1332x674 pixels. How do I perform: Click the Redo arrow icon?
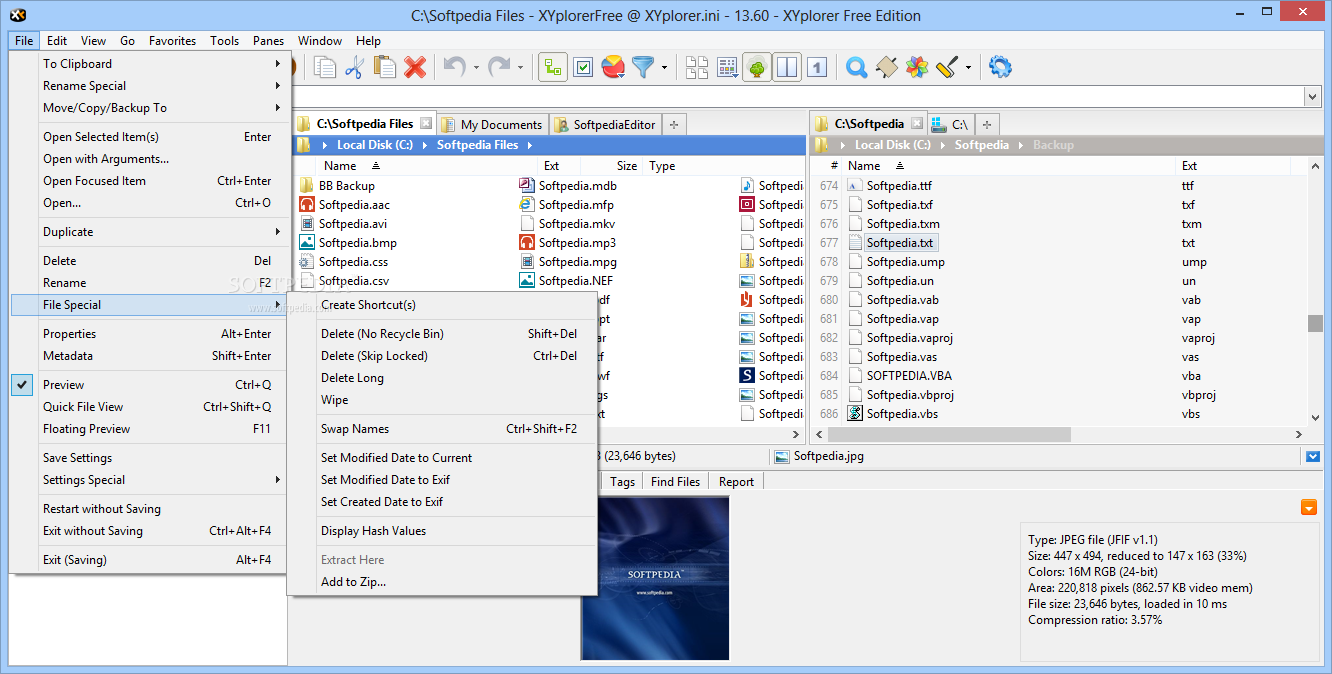coord(499,67)
